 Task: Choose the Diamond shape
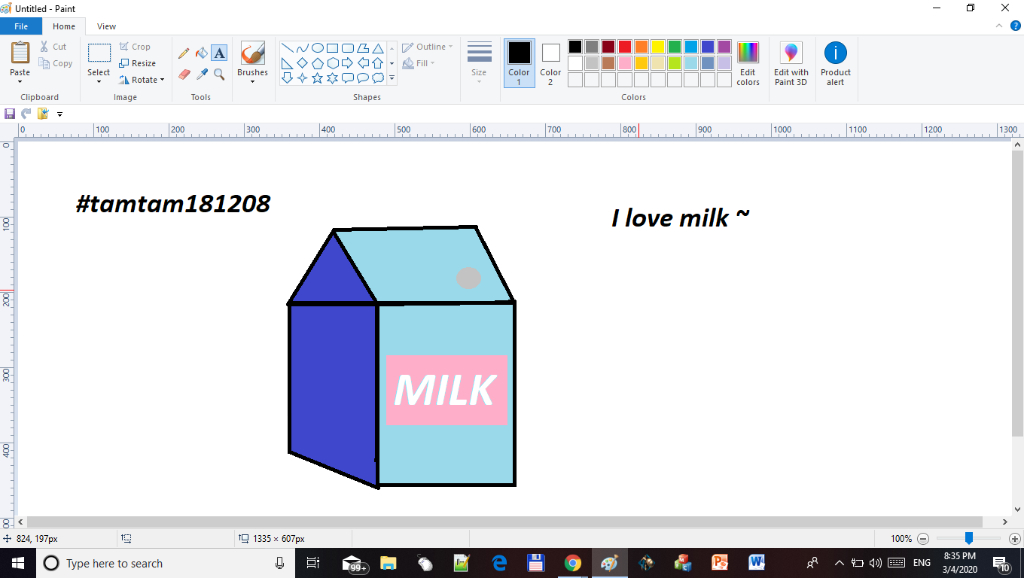click(302, 63)
